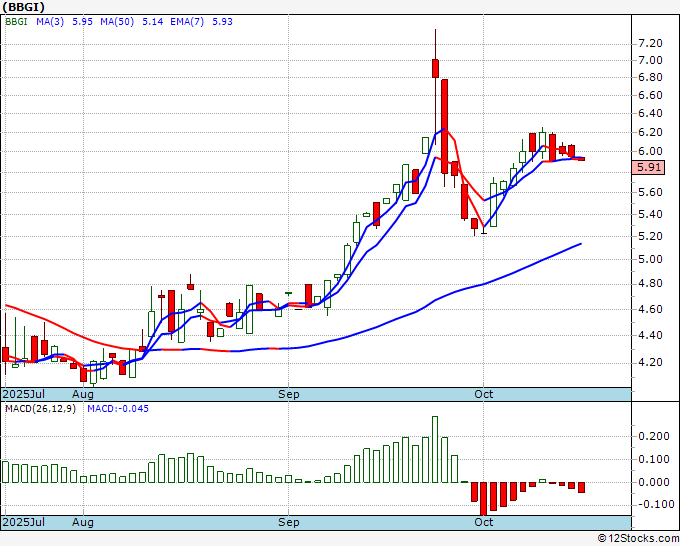The image size is (680, 546).
Task: Click the green BBGI legend label
Action: tap(16, 22)
